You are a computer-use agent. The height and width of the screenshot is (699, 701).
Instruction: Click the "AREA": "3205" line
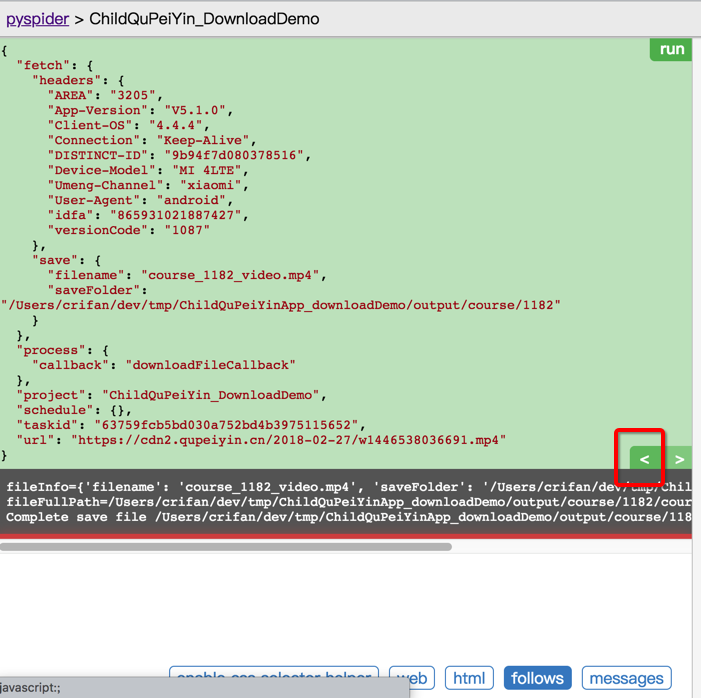click(x=106, y=96)
